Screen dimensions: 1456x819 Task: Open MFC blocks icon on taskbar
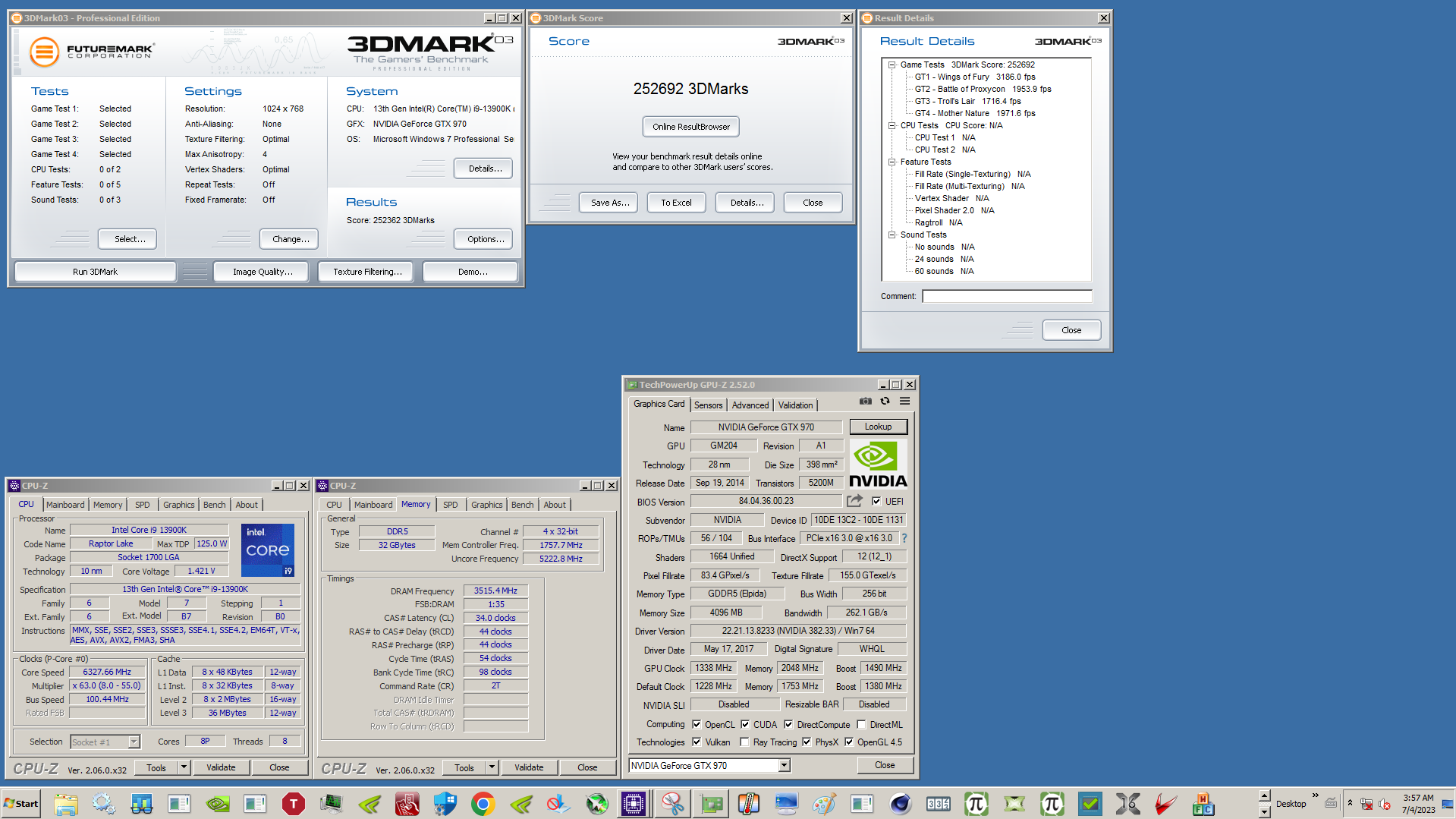(x=1203, y=803)
